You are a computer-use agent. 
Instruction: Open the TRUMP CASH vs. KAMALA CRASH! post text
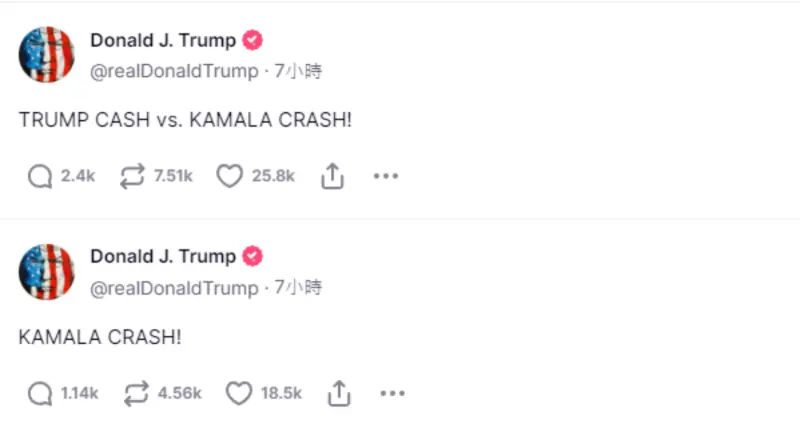tap(185, 120)
